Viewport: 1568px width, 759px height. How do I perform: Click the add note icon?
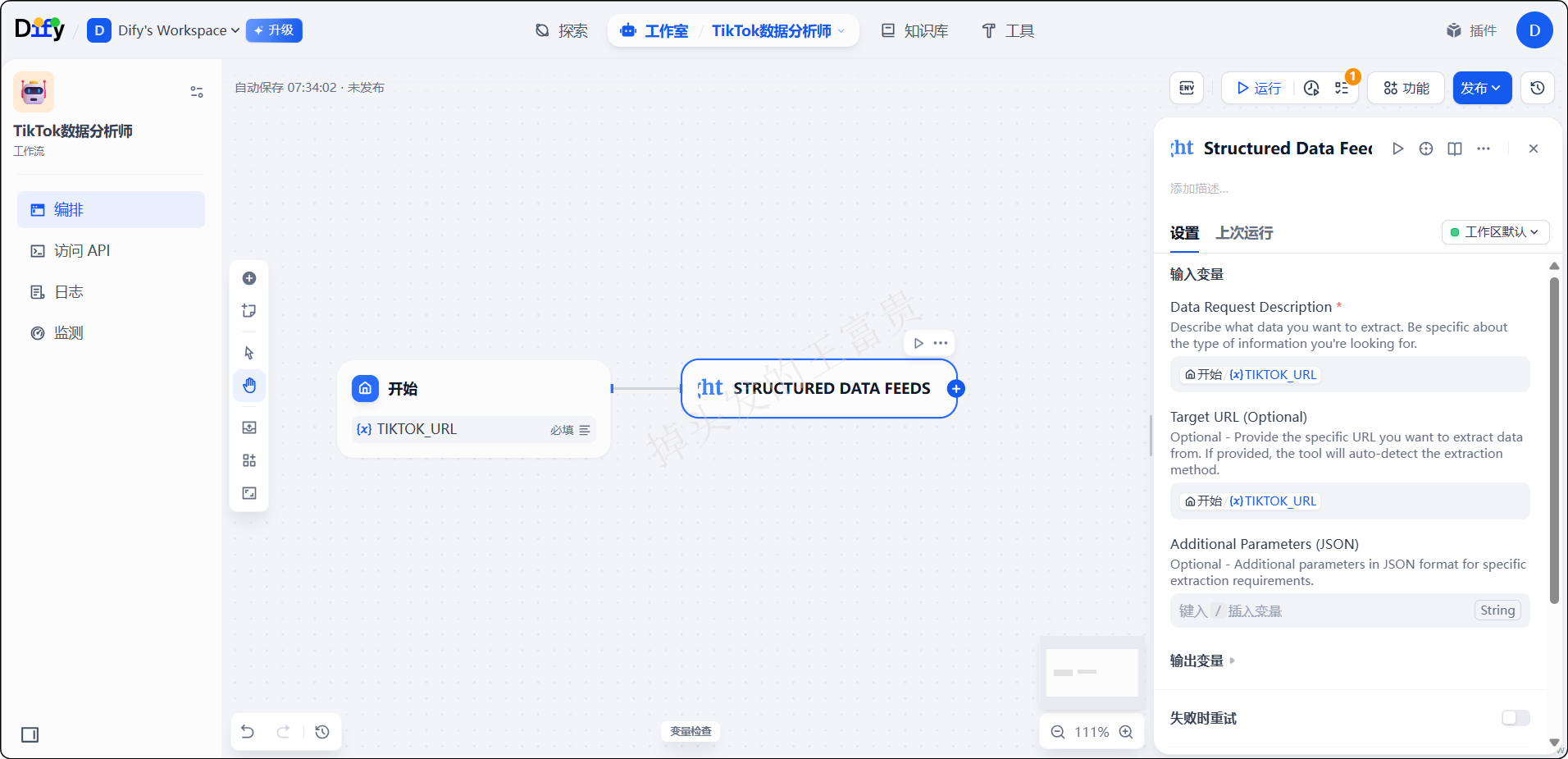(x=249, y=311)
